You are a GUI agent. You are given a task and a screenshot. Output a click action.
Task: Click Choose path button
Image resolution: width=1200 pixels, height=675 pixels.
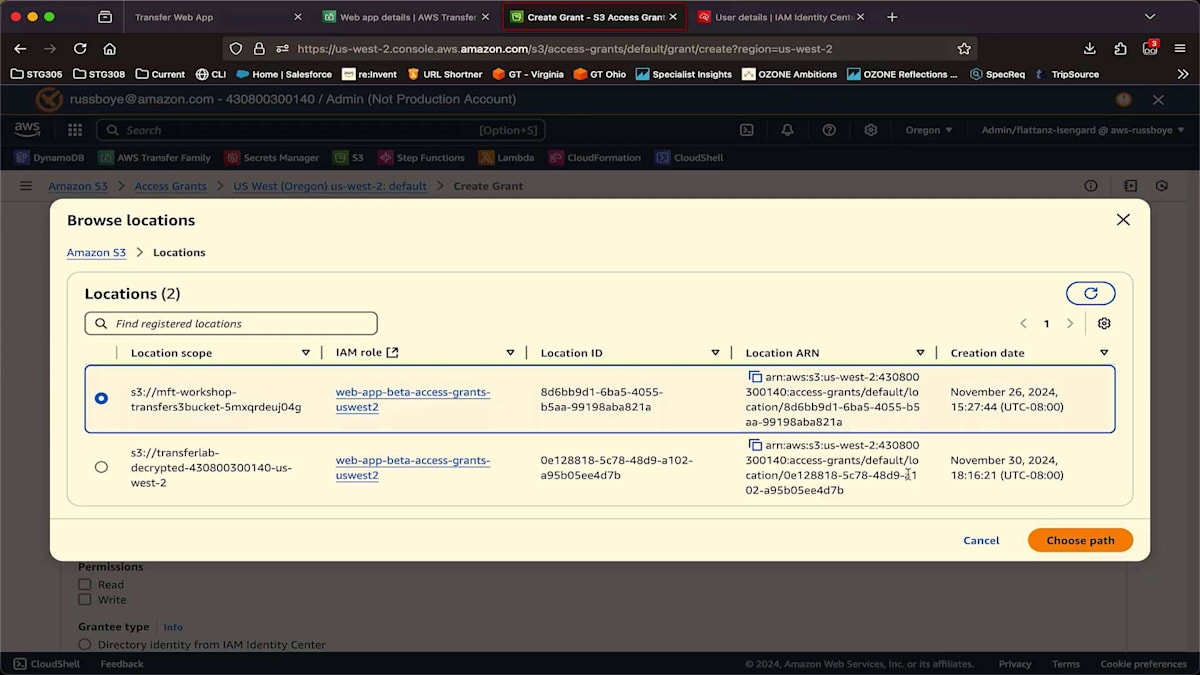[x=1080, y=540]
